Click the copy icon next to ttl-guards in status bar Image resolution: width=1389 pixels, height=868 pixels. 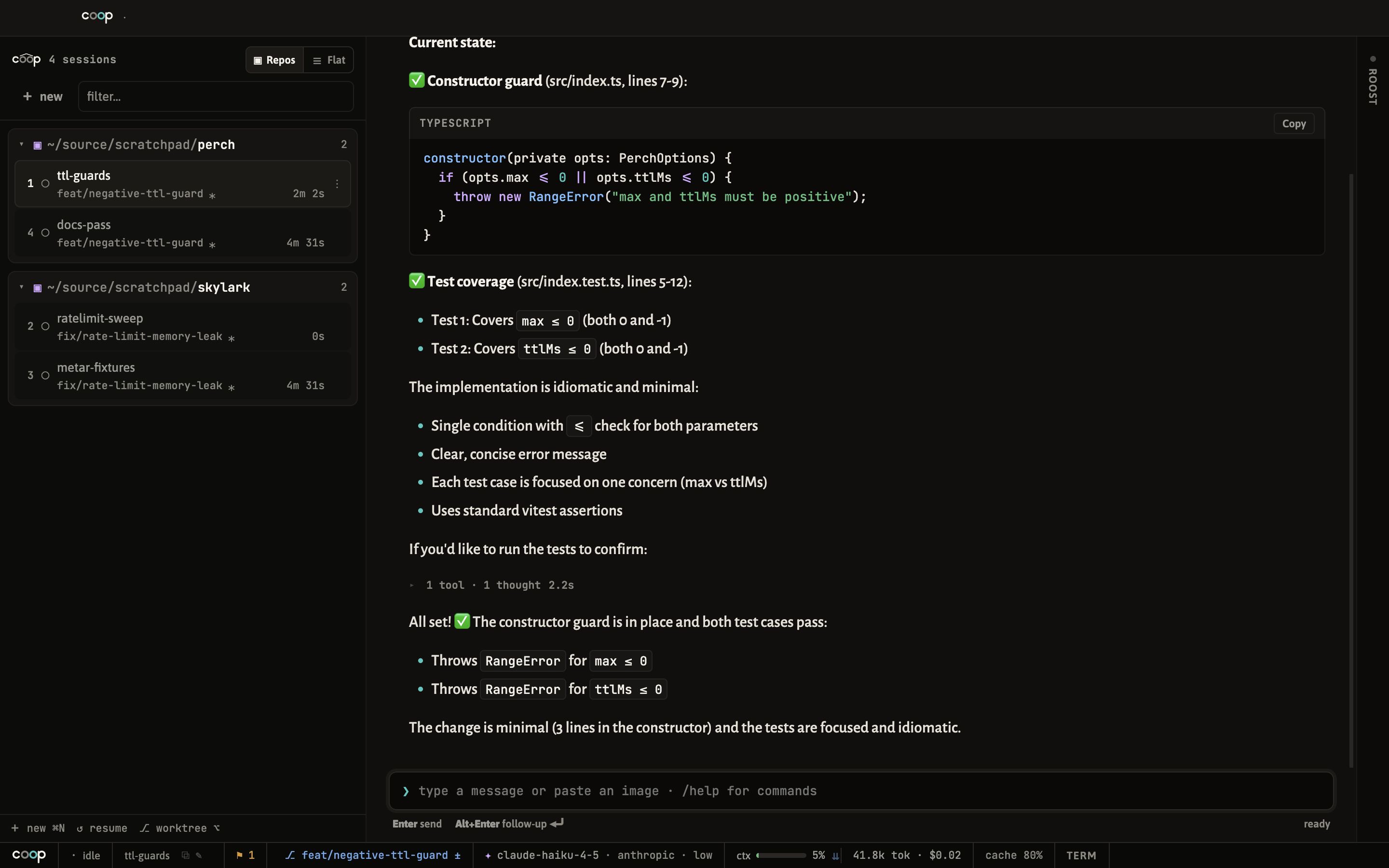coord(185,855)
